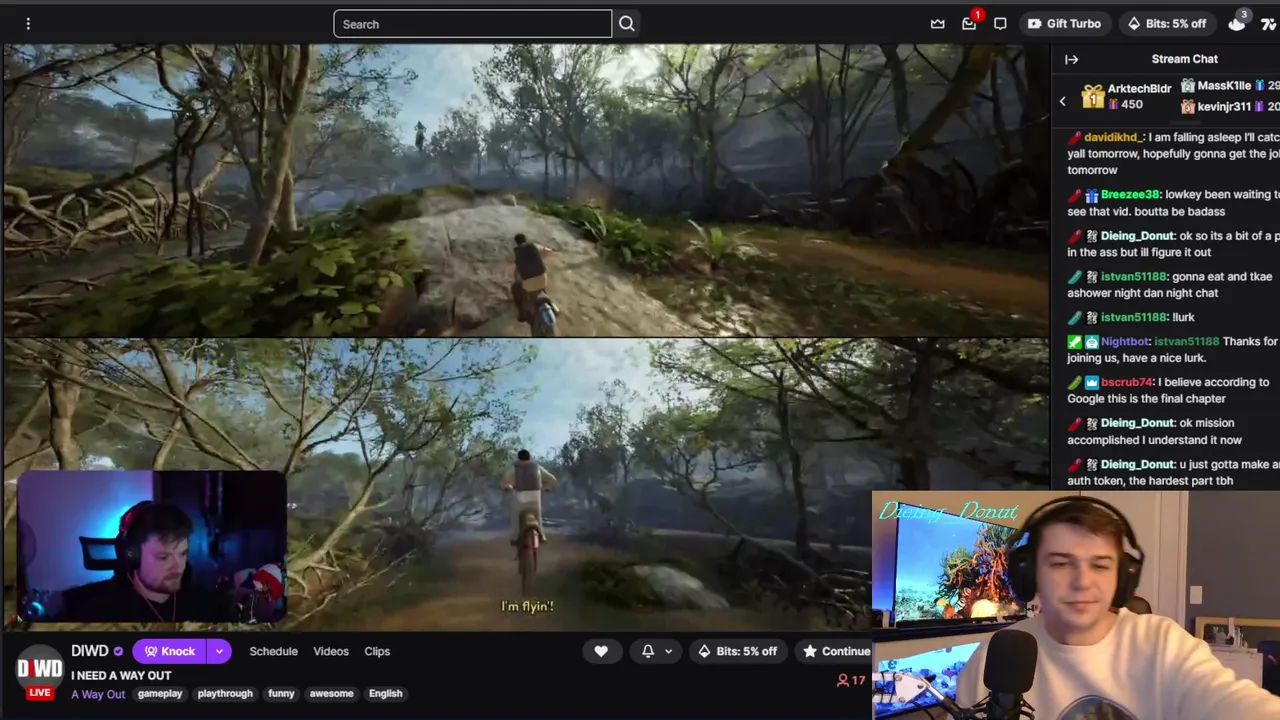1280x720 pixels.
Task: Open the three-dot more menu
Action: (x=28, y=23)
